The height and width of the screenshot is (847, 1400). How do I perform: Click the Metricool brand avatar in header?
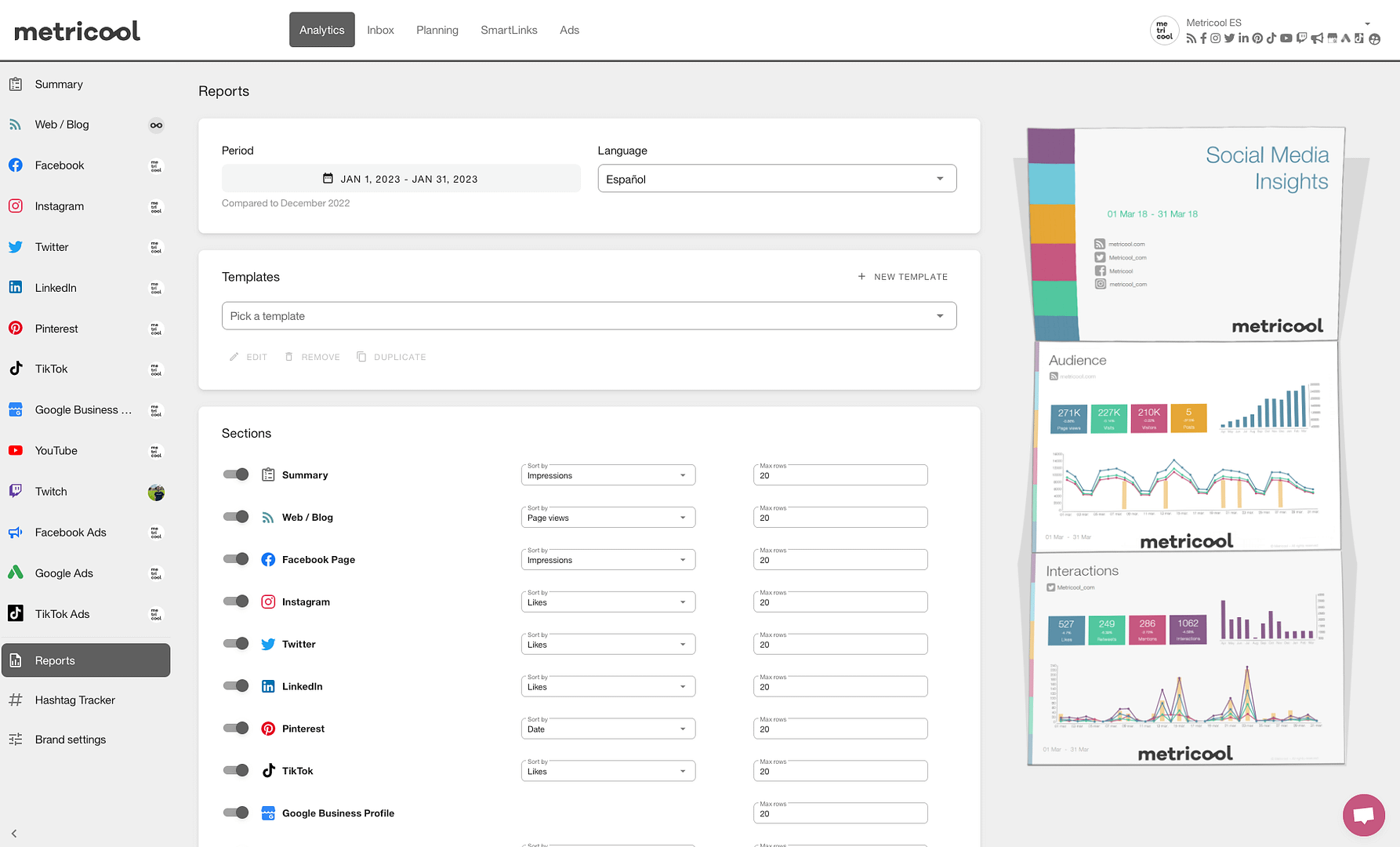pos(1164,31)
